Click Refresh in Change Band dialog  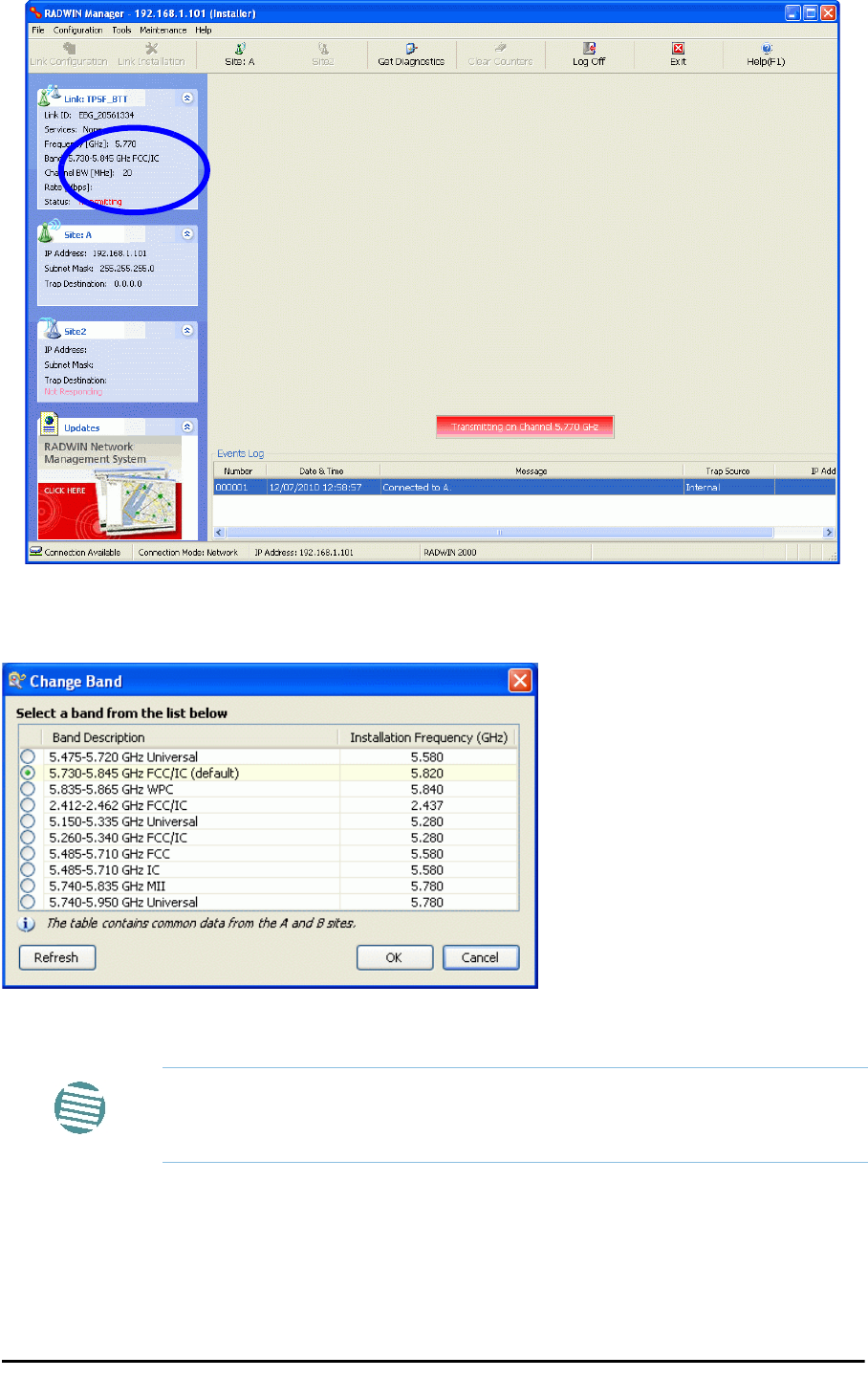[x=56, y=957]
